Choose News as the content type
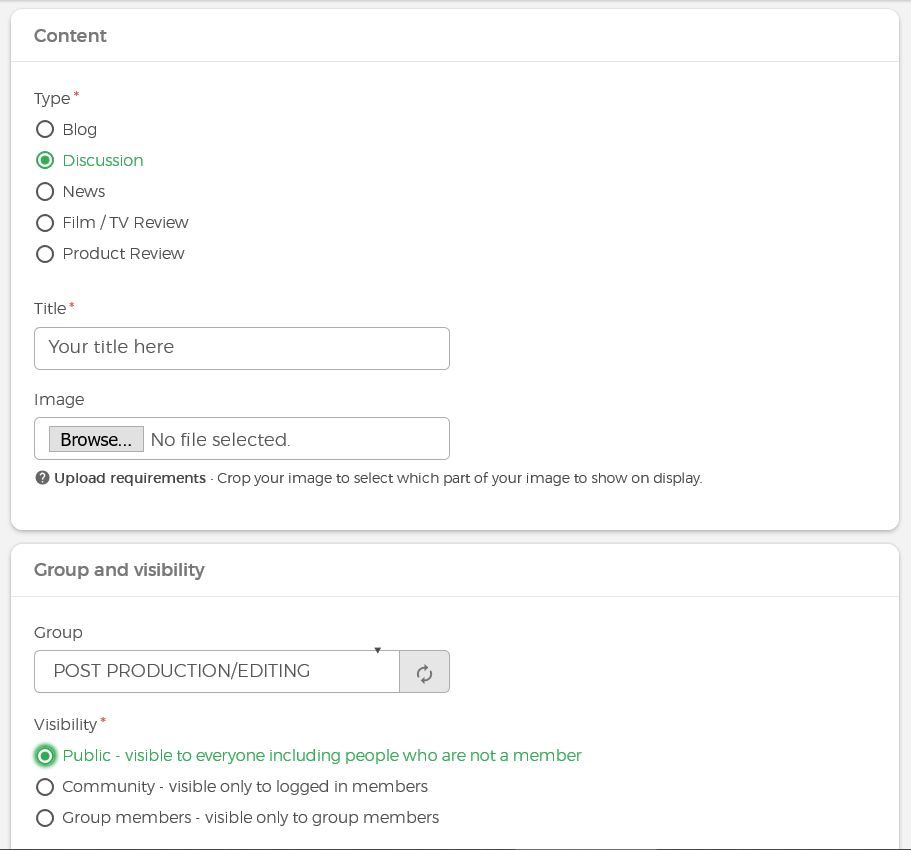 point(45,191)
